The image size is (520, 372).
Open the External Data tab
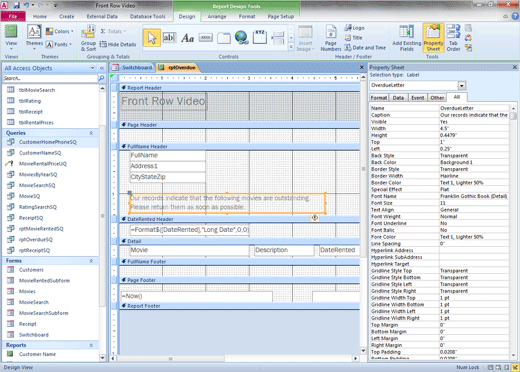(102, 16)
